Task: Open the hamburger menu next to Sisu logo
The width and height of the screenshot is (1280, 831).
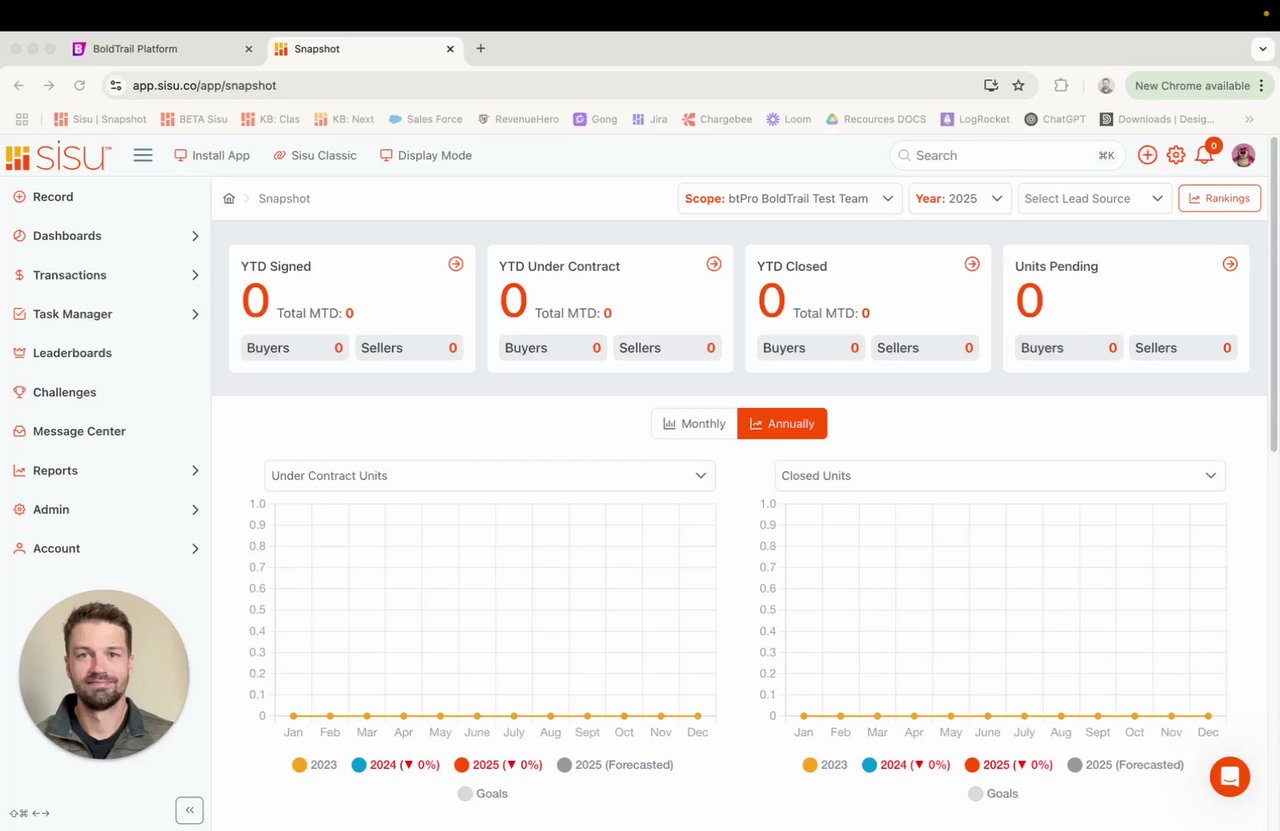Action: click(143, 155)
